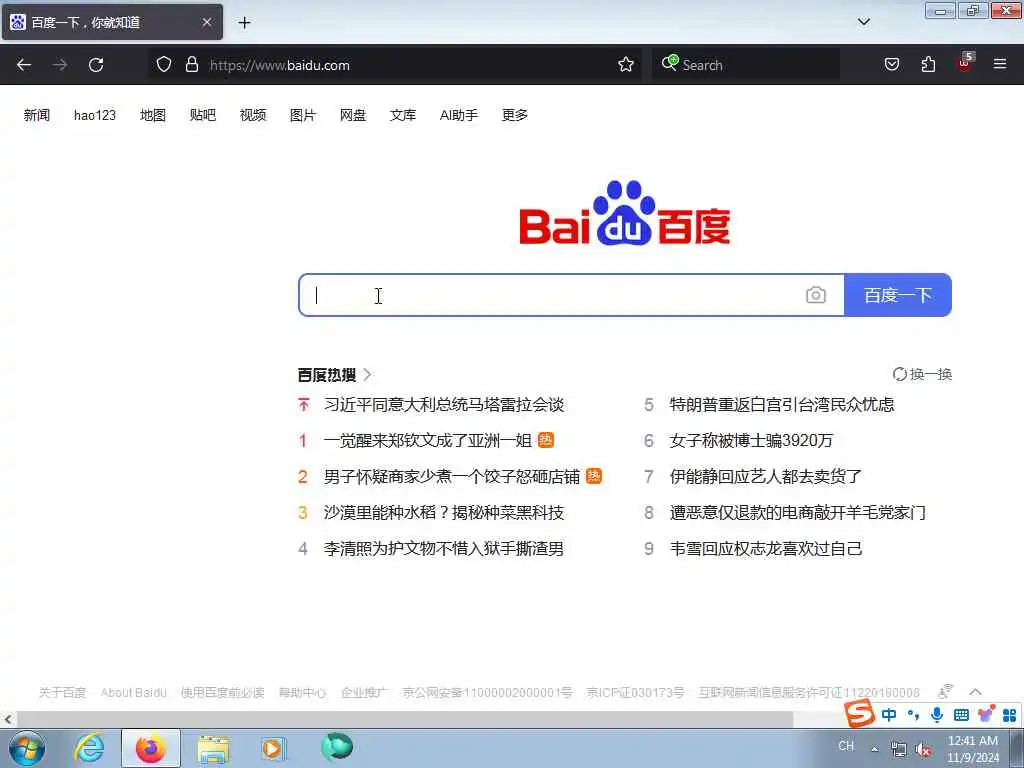Open the Windows Start button

[x=27, y=748]
